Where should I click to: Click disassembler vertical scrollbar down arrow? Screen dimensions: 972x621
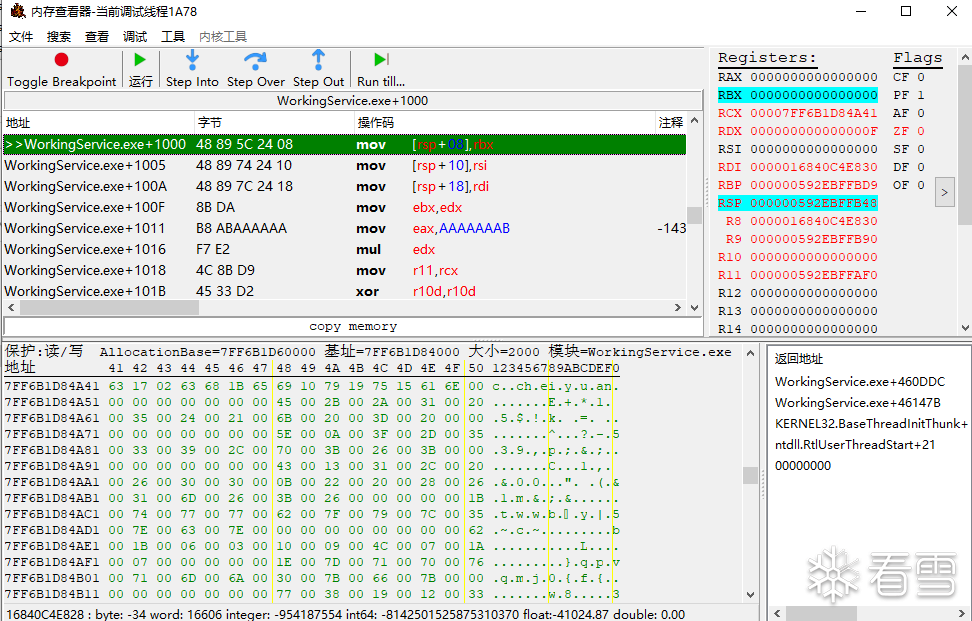pyautogui.click(x=694, y=307)
